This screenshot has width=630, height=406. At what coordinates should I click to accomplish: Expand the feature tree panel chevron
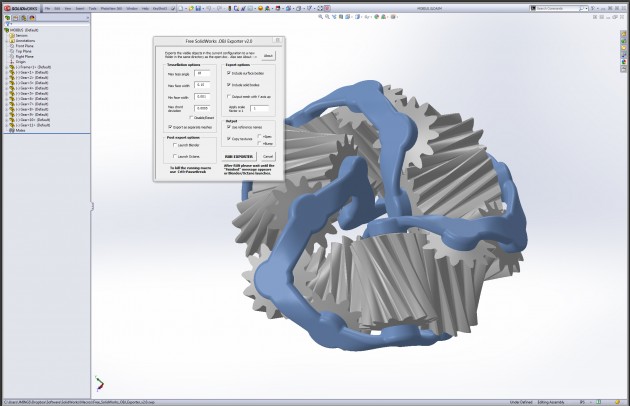click(x=88, y=18)
